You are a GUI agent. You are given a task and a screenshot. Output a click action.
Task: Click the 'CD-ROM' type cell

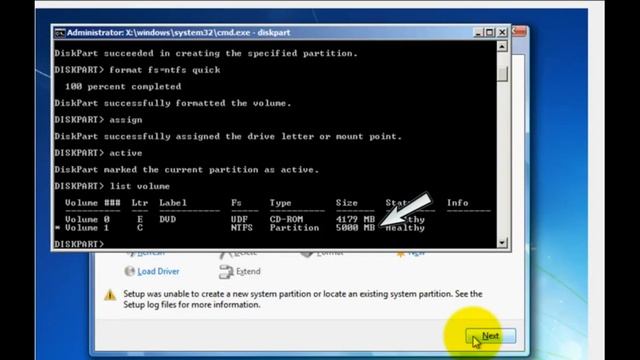click(x=286, y=219)
